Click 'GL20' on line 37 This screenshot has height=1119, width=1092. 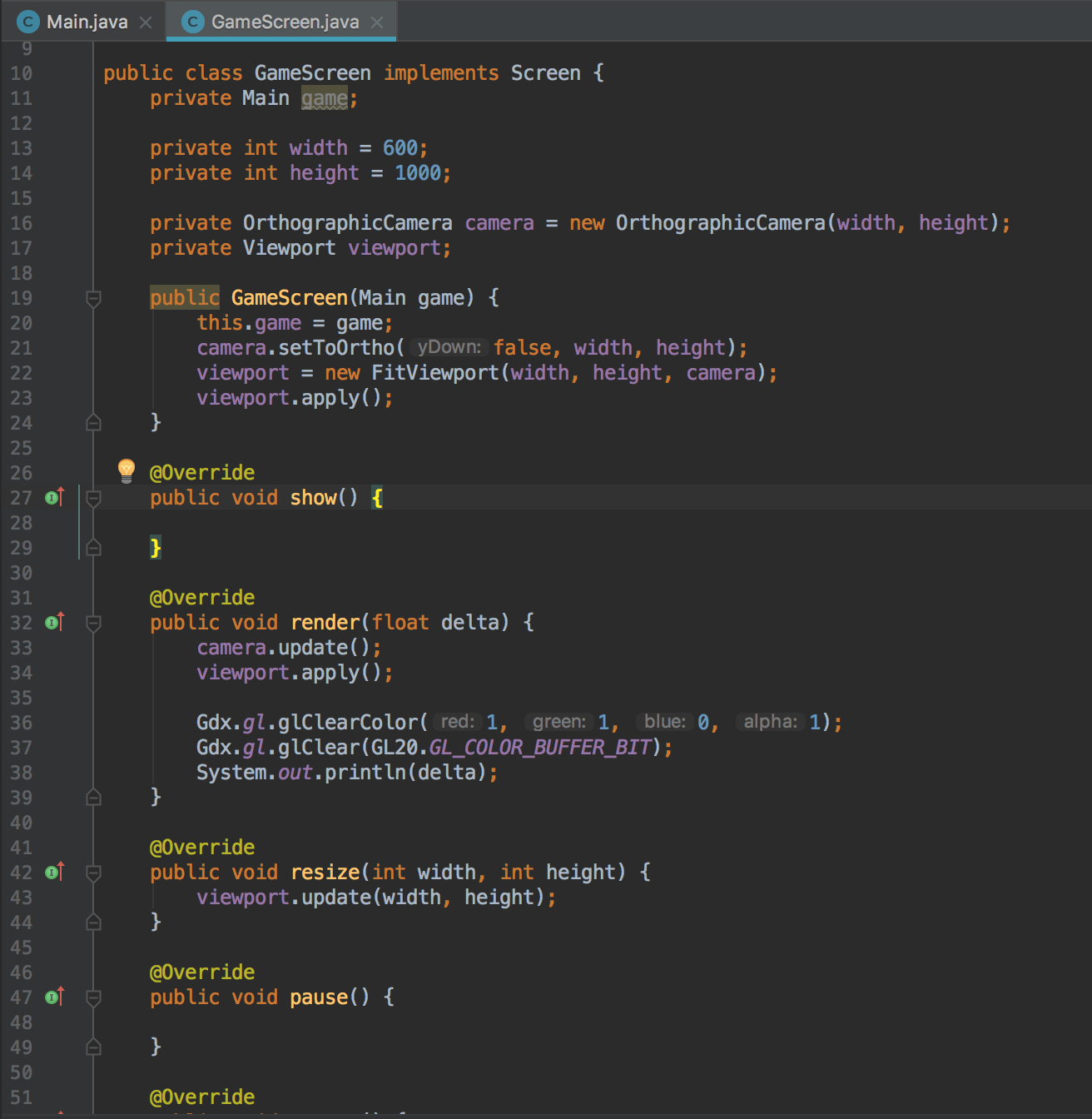point(395,748)
